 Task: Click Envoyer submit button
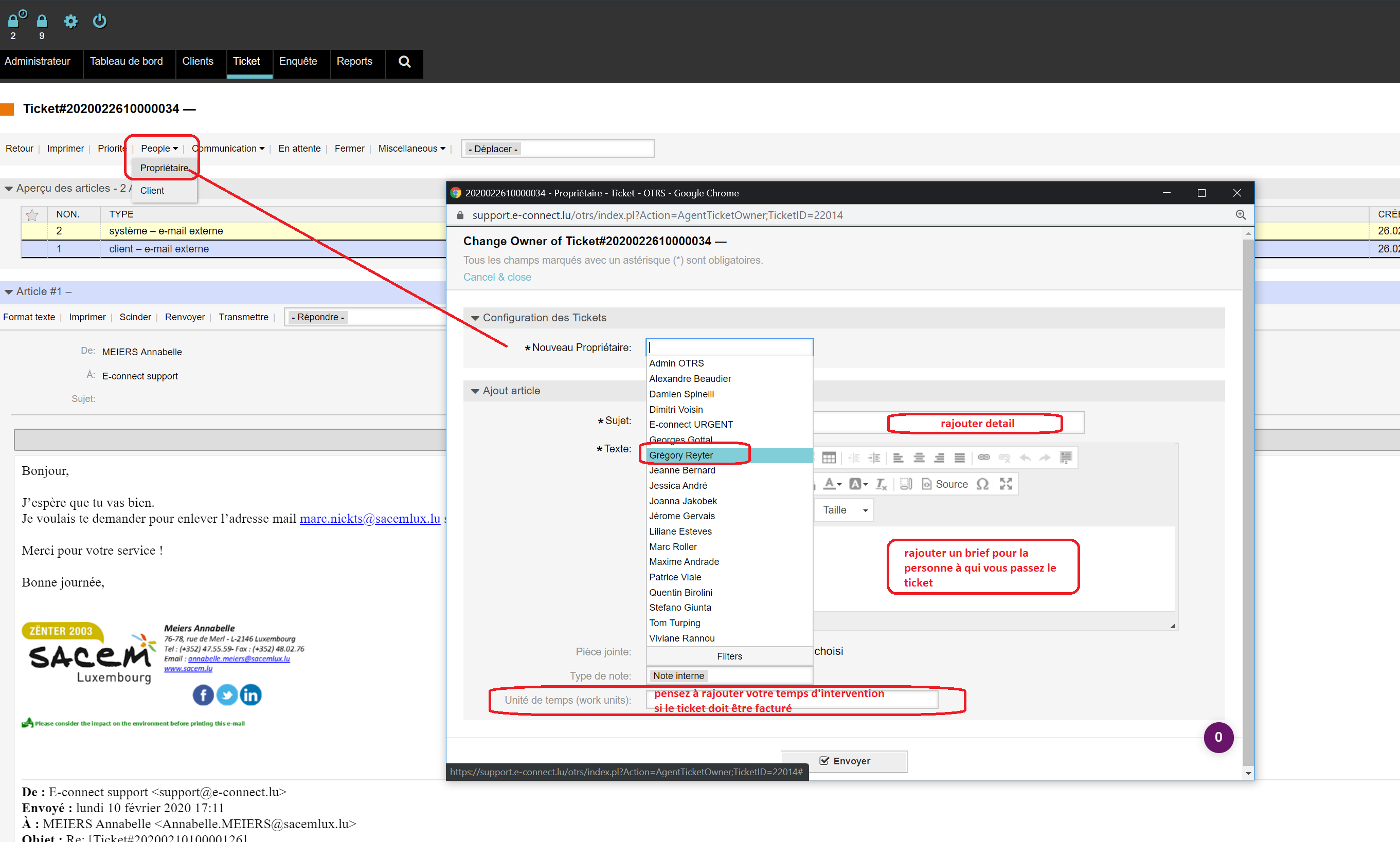click(x=844, y=761)
